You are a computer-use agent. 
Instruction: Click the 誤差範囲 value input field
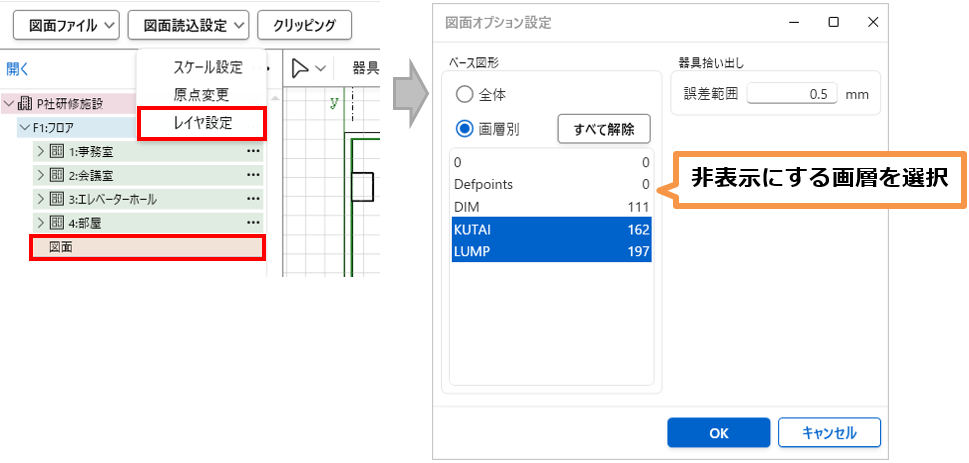point(790,94)
